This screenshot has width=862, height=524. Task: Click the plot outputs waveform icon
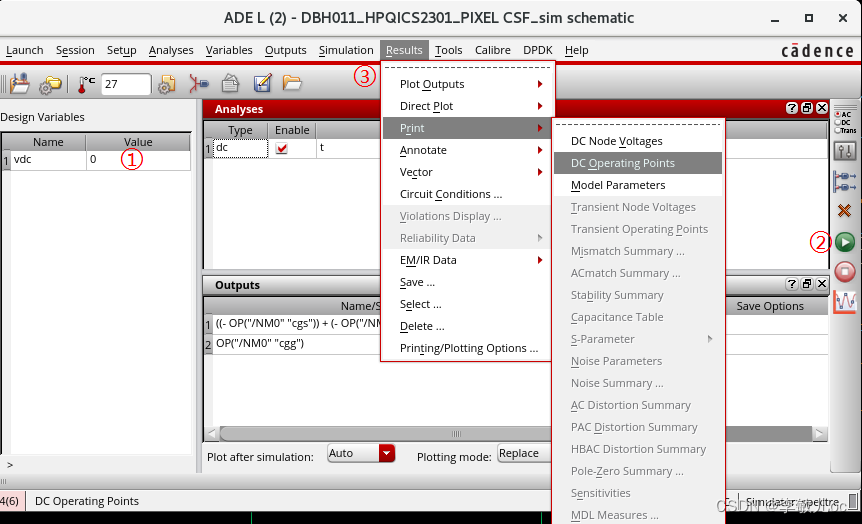[x=845, y=302]
